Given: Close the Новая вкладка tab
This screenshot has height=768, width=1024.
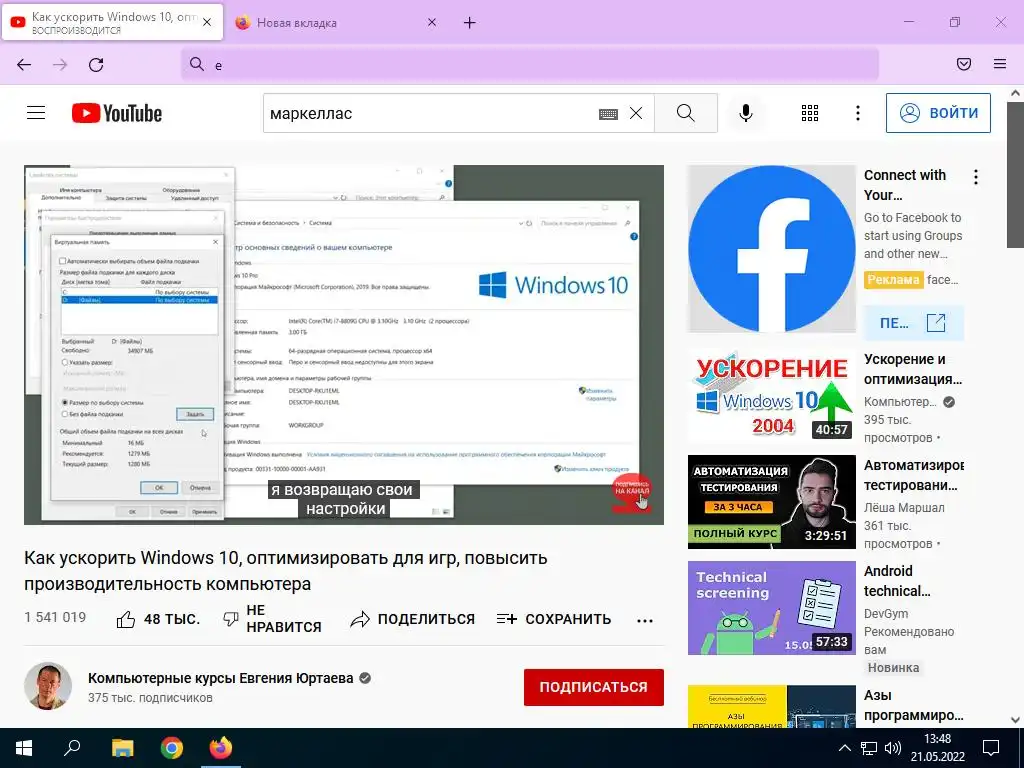Looking at the screenshot, I should click(432, 22).
